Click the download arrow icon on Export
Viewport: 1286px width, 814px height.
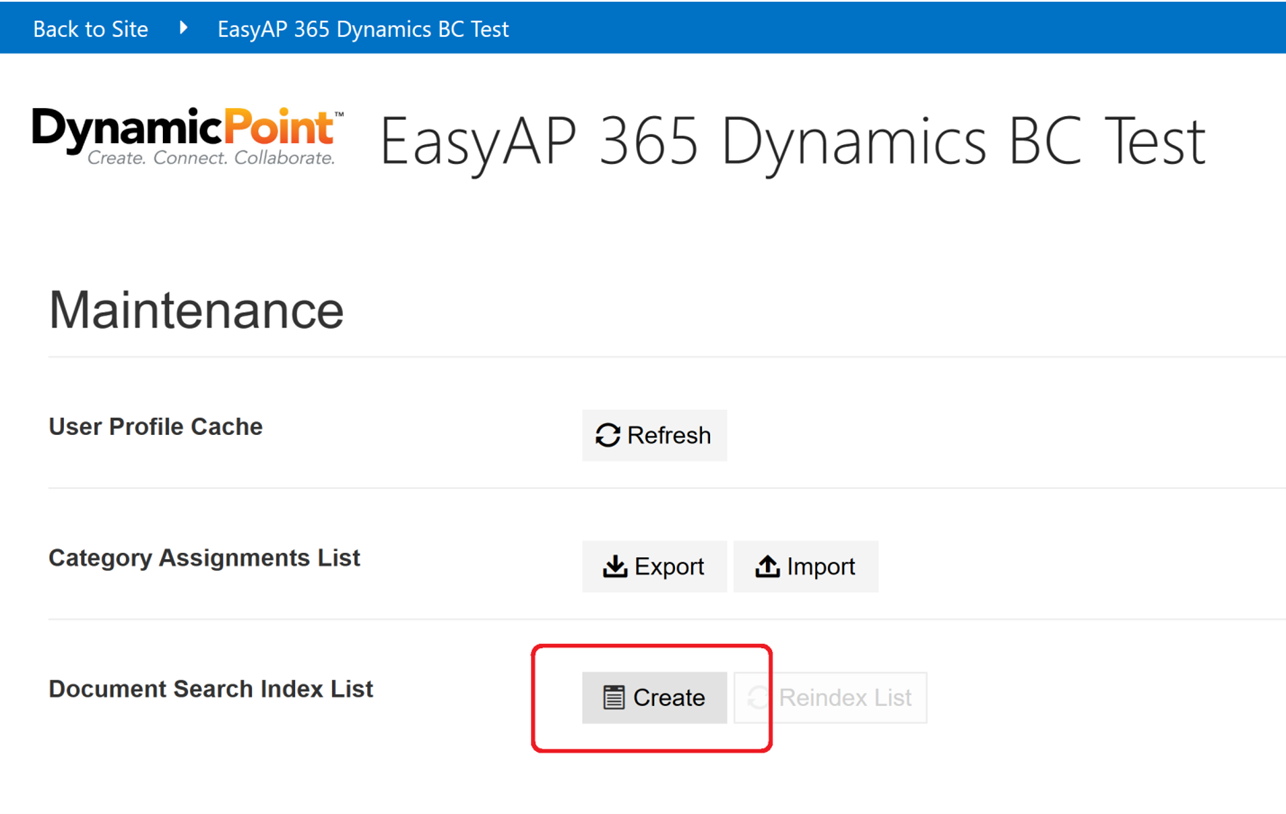pyautogui.click(x=615, y=567)
